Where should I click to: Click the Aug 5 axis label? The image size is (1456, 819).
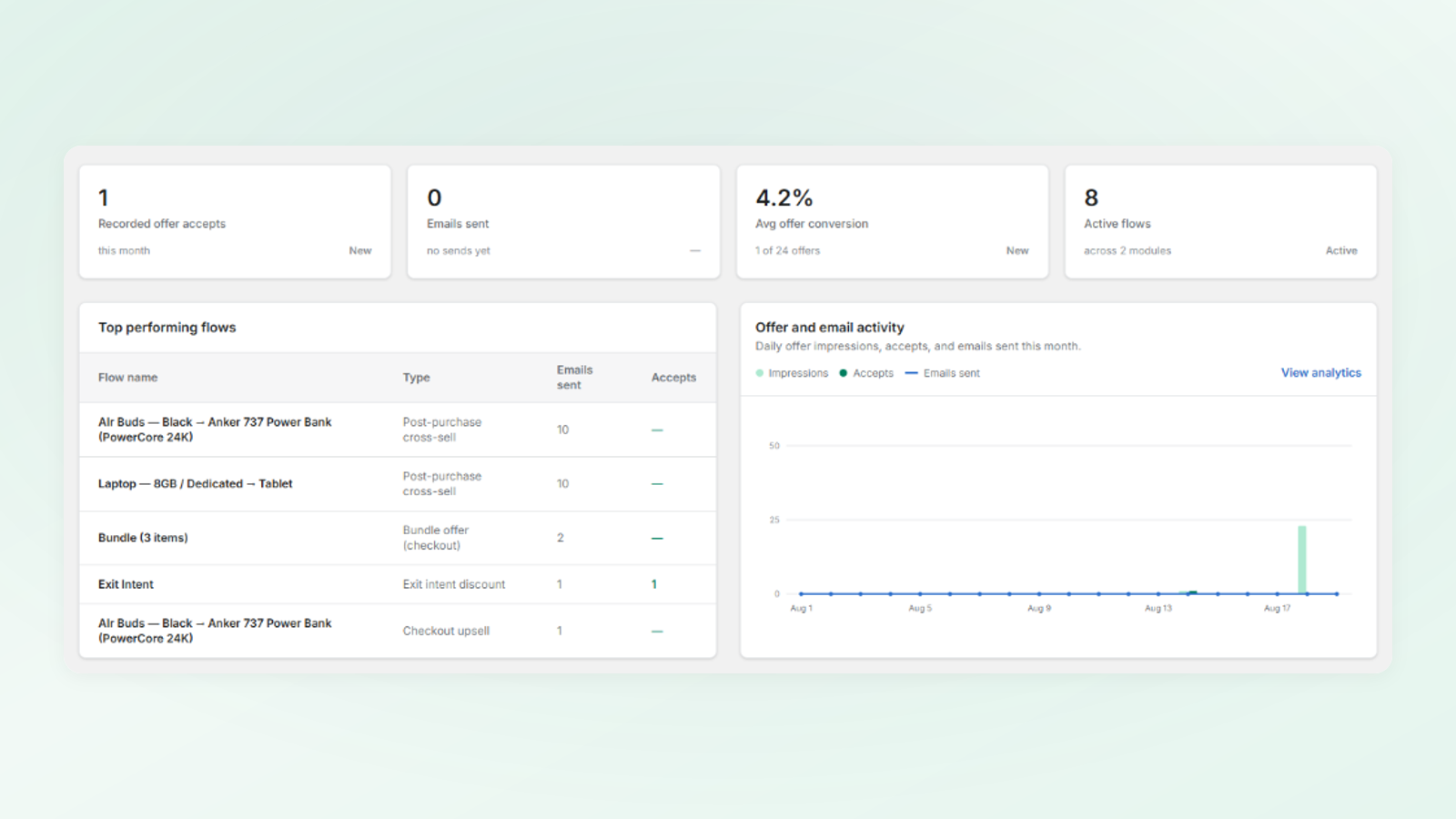point(920,608)
